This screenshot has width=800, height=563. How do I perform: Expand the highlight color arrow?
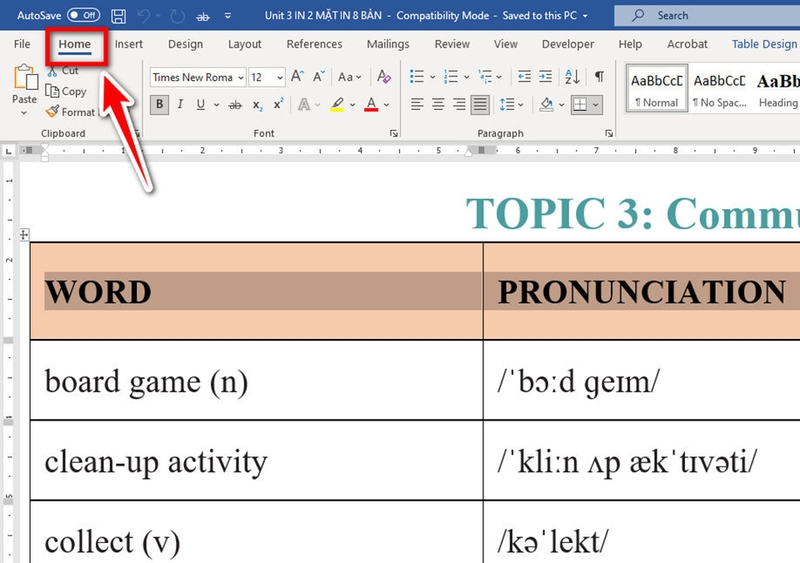pyautogui.click(x=352, y=105)
